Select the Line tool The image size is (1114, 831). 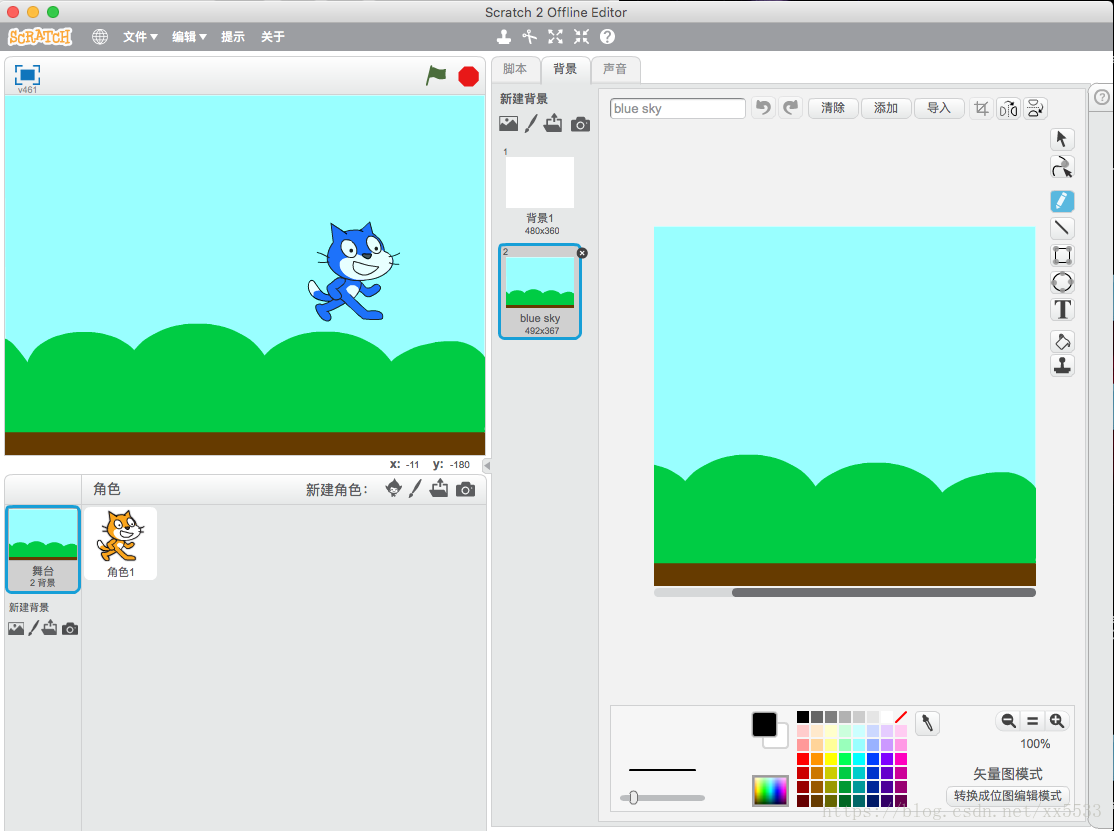click(x=1062, y=228)
